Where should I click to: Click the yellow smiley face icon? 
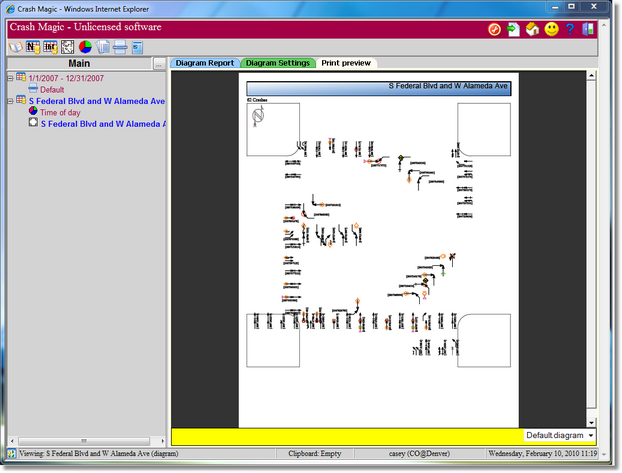[x=551, y=29]
